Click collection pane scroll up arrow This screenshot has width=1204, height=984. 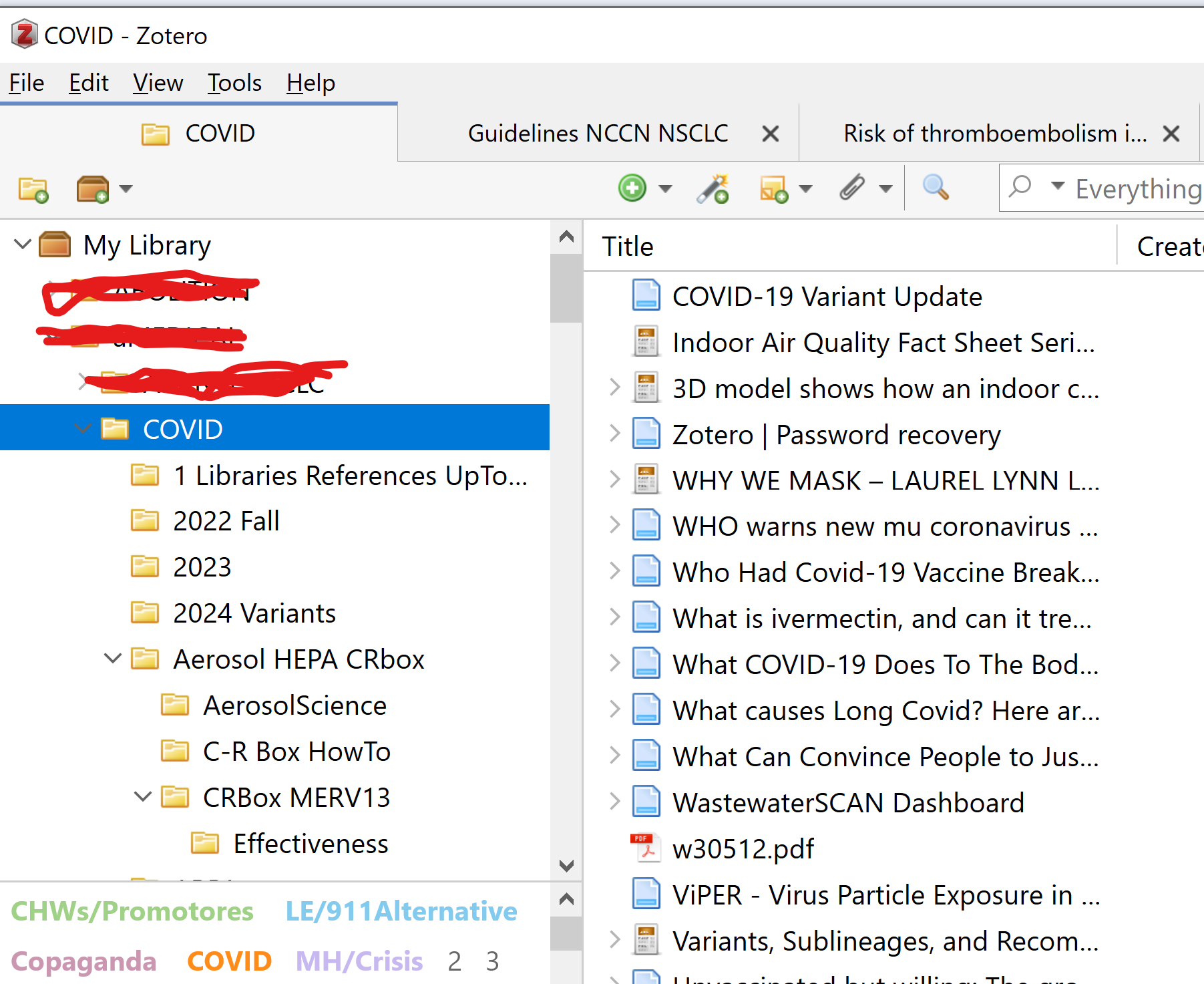[x=566, y=236]
